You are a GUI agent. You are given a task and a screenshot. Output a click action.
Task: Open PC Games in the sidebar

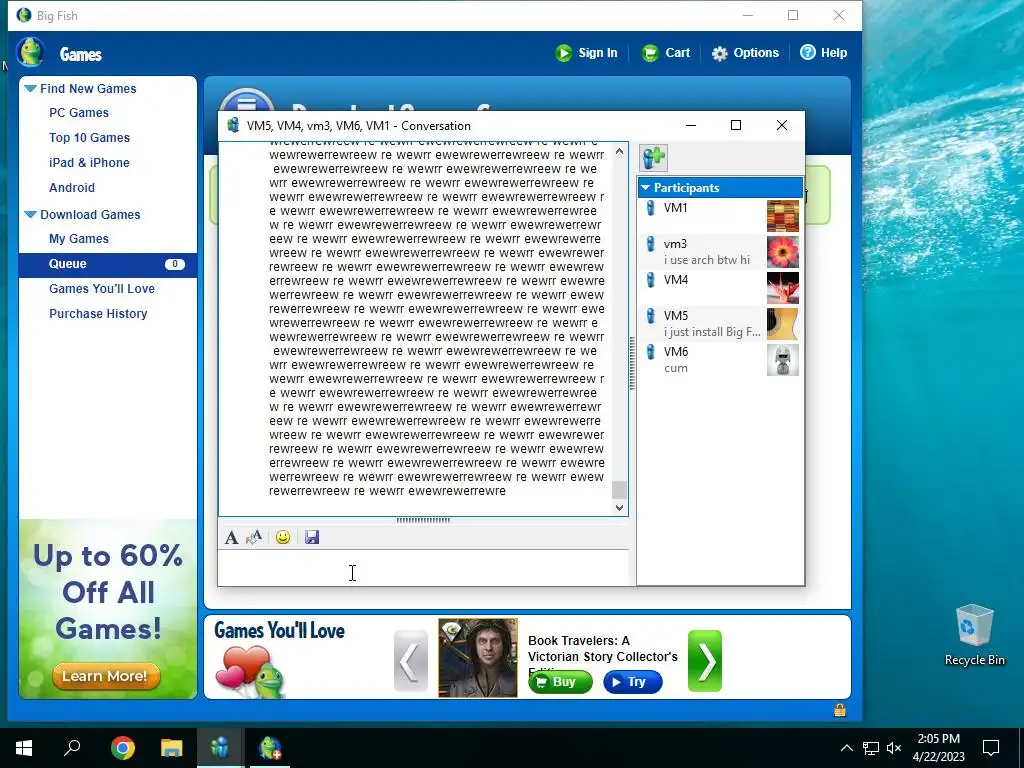79,112
